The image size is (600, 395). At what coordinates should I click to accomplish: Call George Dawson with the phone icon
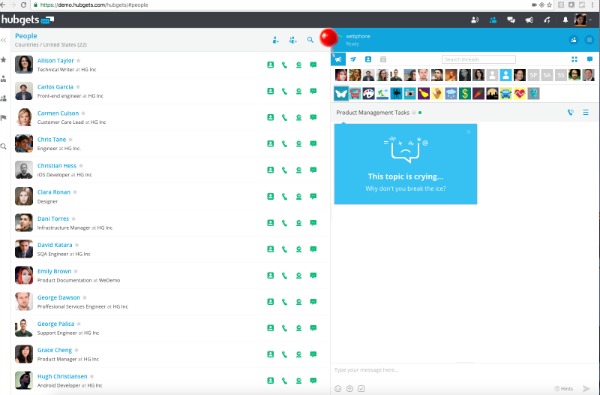[284, 302]
